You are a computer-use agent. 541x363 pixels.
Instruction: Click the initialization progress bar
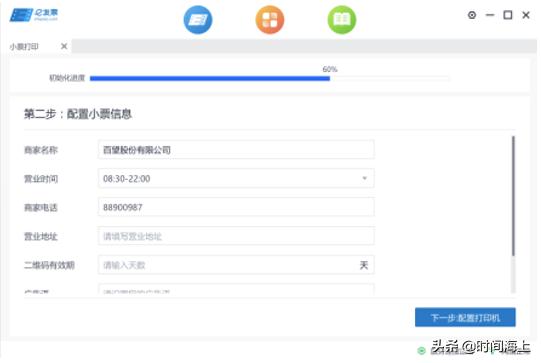(x=269, y=78)
